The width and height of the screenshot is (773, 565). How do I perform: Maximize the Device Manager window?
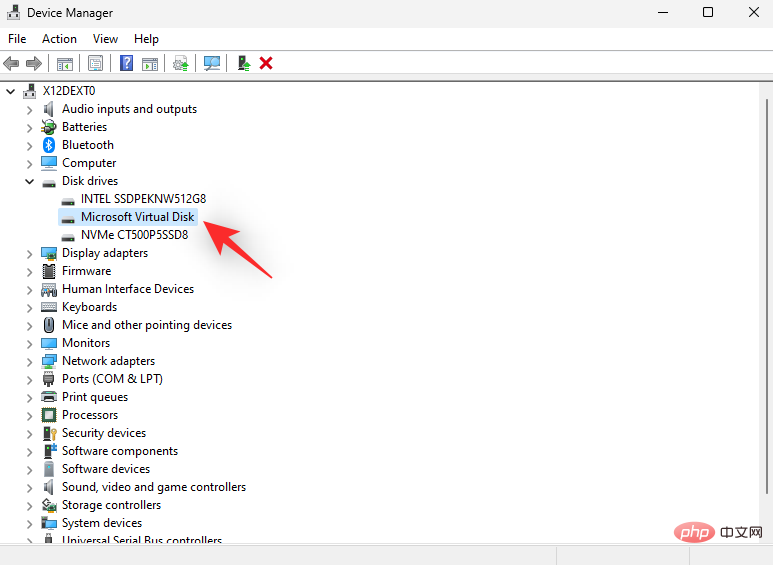[x=708, y=12]
